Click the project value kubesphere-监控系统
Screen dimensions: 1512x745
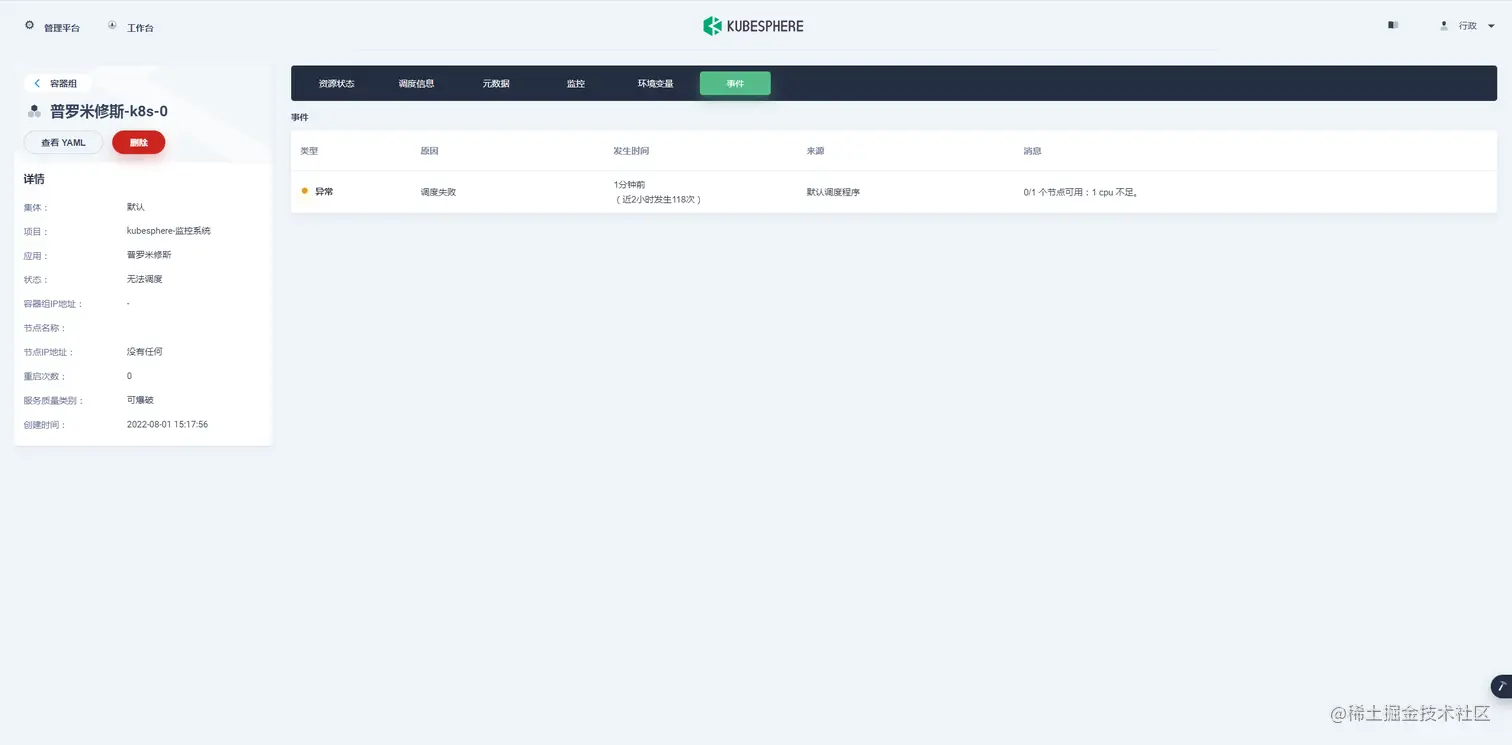click(x=169, y=231)
